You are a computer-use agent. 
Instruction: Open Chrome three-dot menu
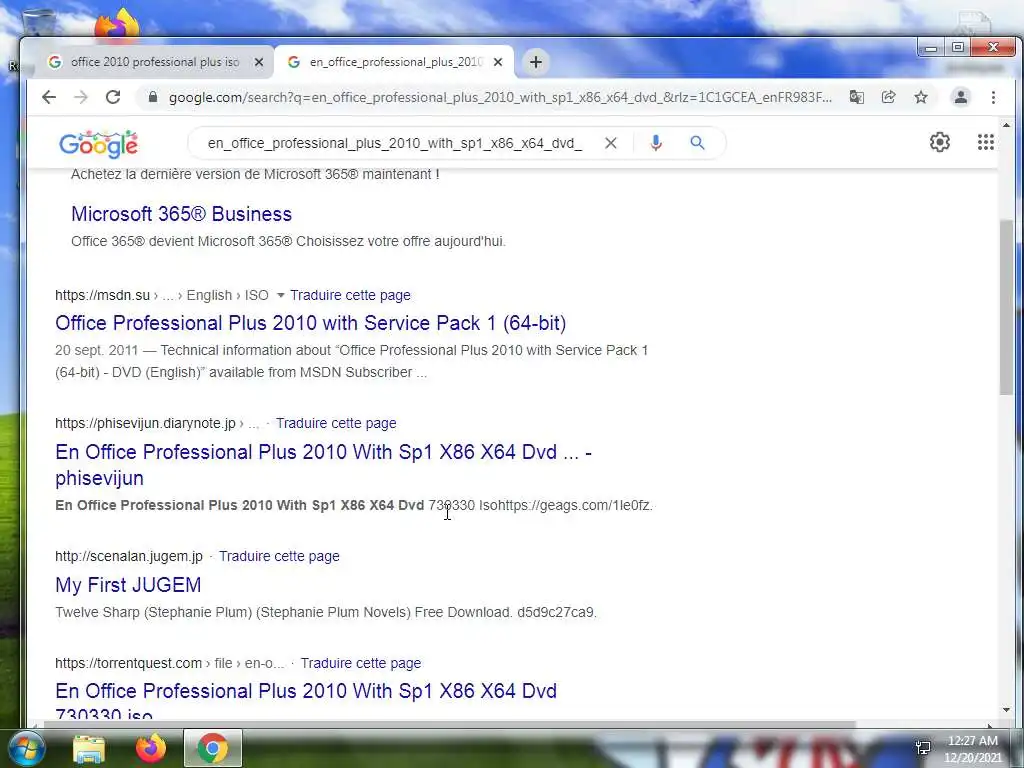tap(993, 97)
